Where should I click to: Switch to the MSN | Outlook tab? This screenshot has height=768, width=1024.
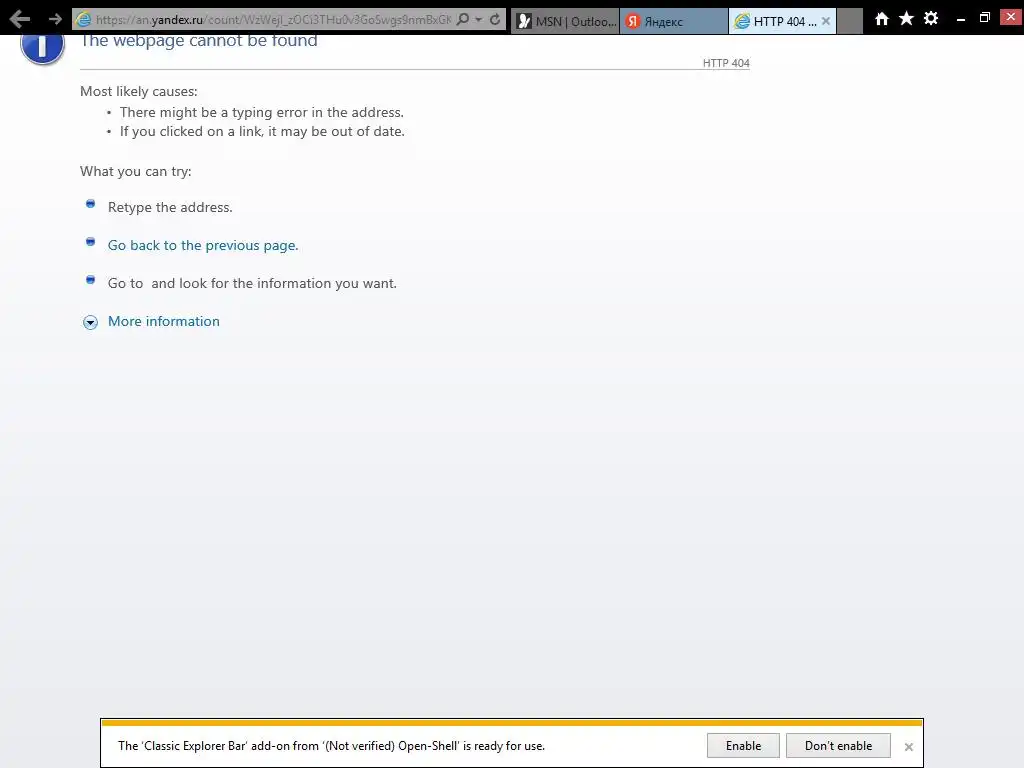click(x=566, y=21)
